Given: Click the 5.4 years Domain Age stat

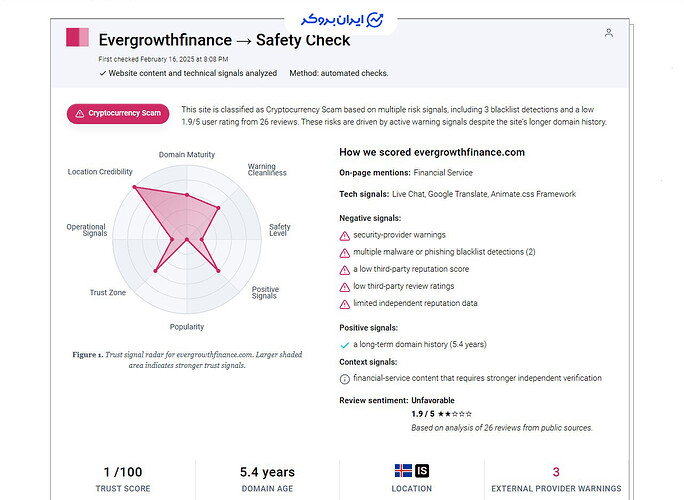Looking at the screenshot, I should coord(267,472).
